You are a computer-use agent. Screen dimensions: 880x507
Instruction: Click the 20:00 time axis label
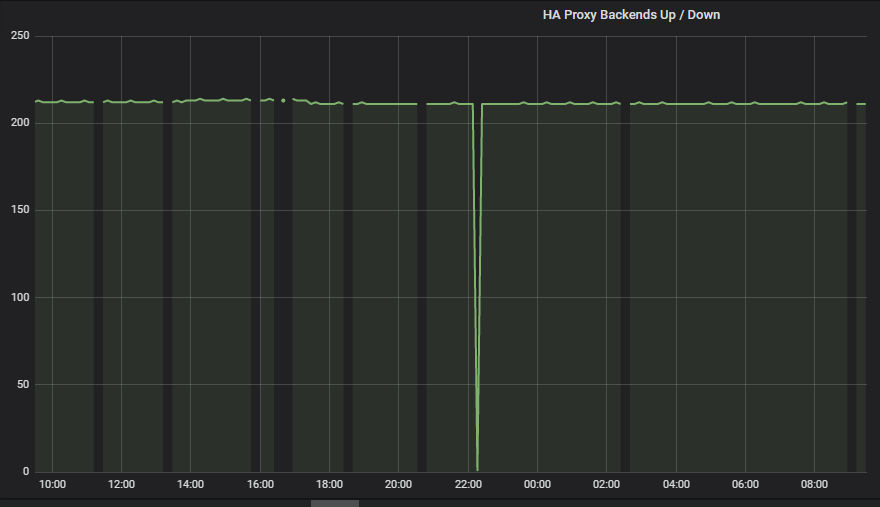pyautogui.click(x=398, y=484)
